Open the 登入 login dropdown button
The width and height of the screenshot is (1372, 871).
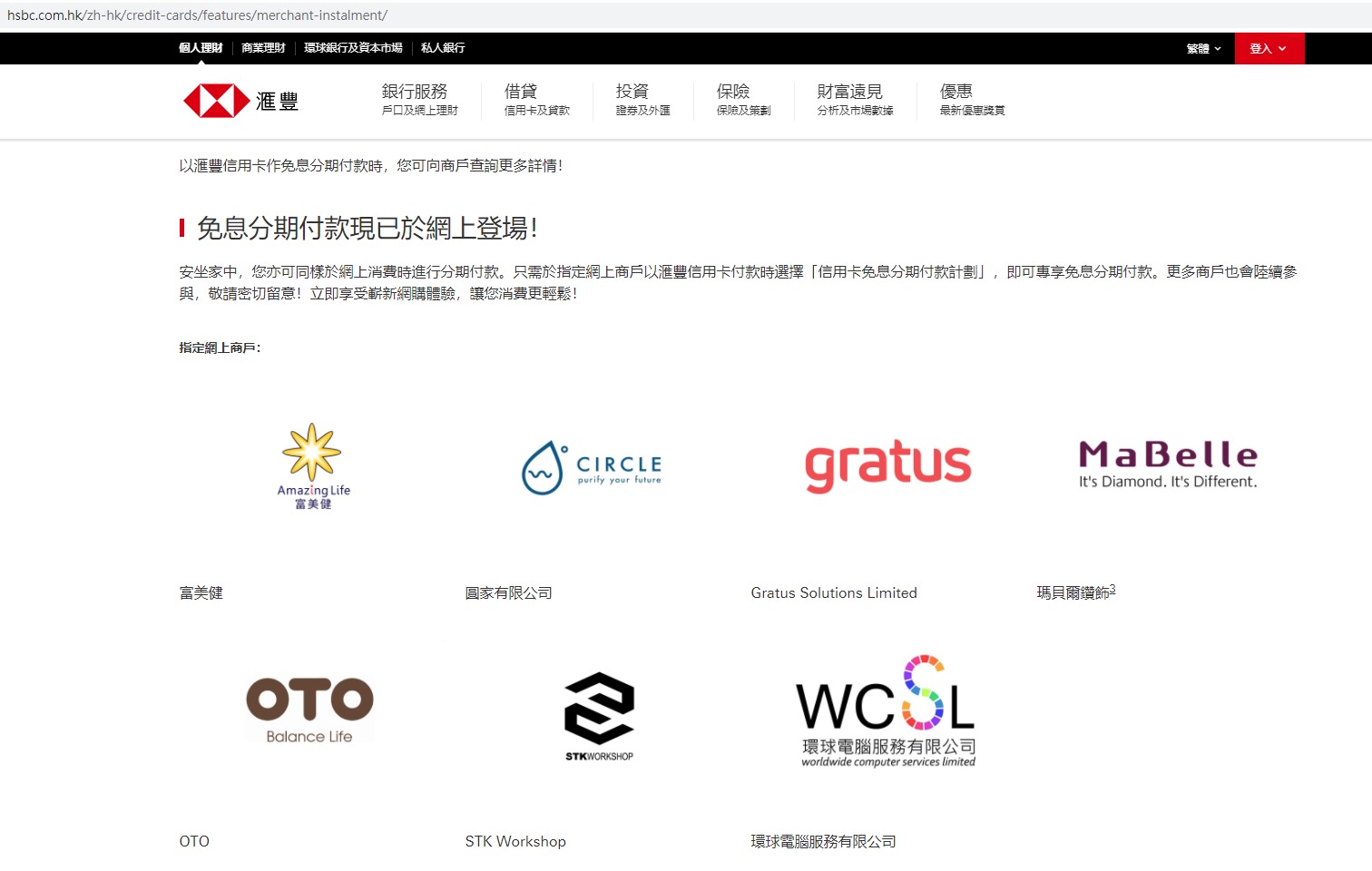[x=1269, y=48]
